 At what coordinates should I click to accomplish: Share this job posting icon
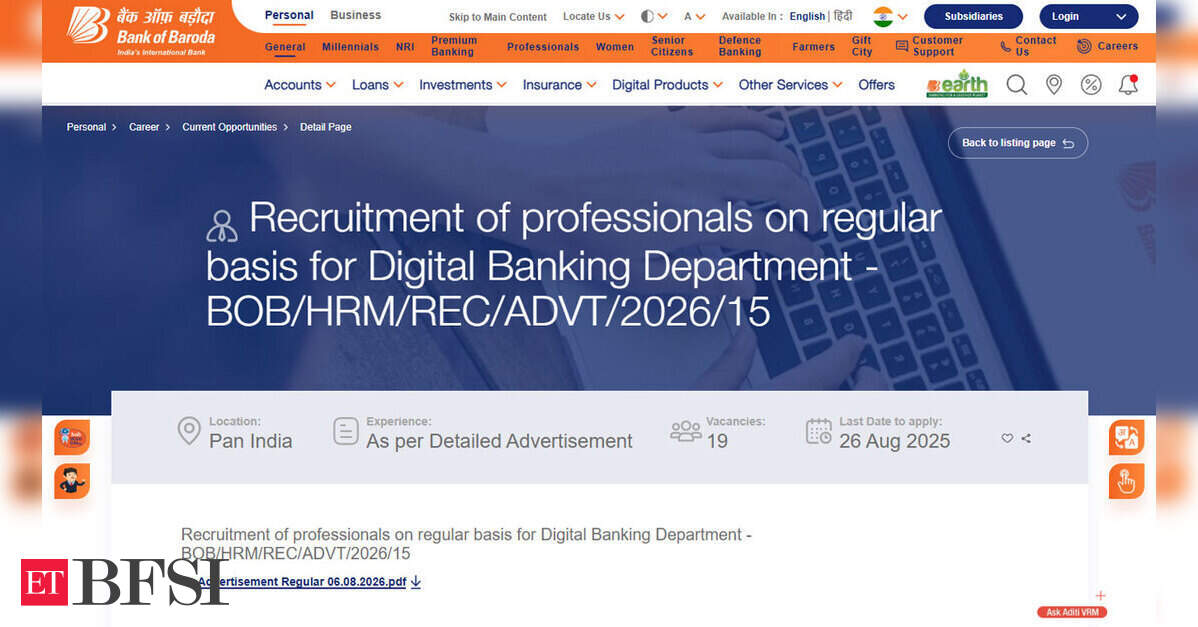(x=1026, y=438)
